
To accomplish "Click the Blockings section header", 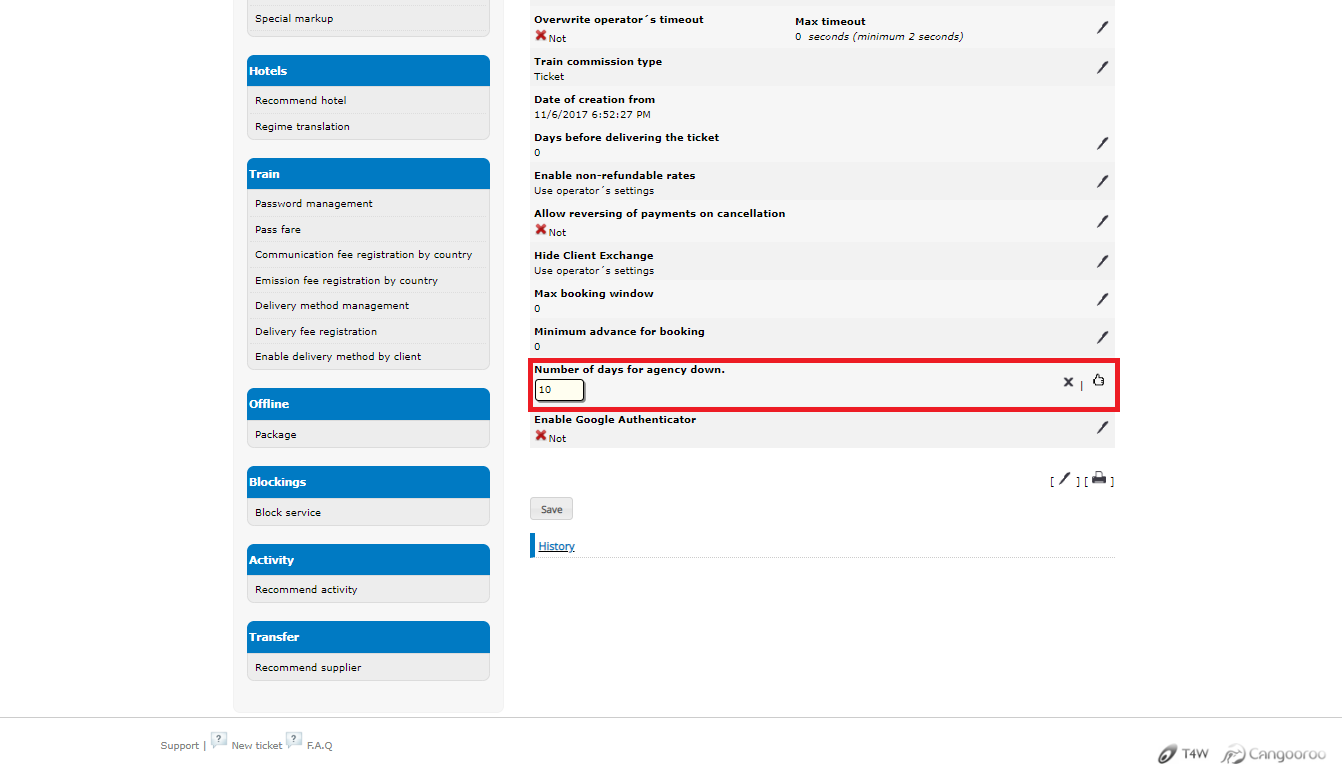I will click(x=368, y=482).
